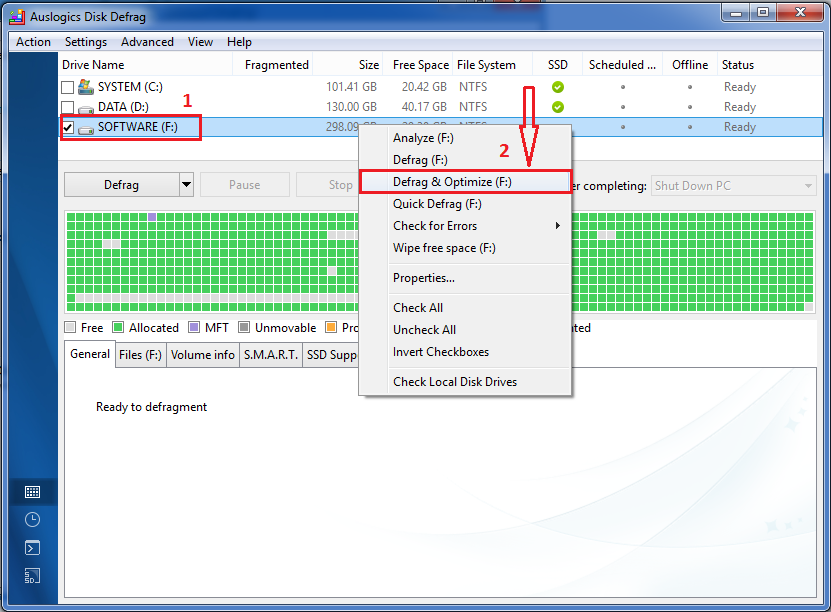Open the Advanced menu
This screenshot has width=831, height=612.
point(147,42)
